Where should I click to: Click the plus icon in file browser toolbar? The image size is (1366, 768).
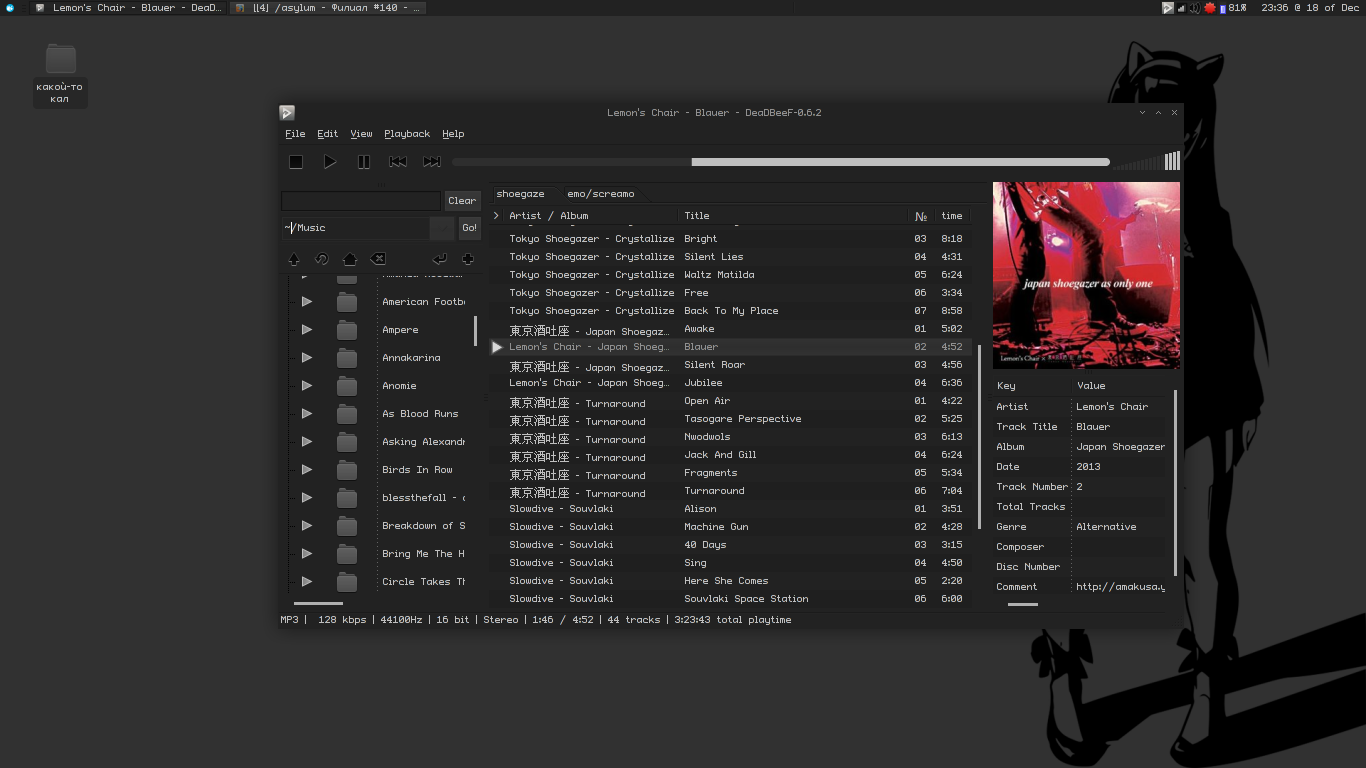click(x=468, y=259)
